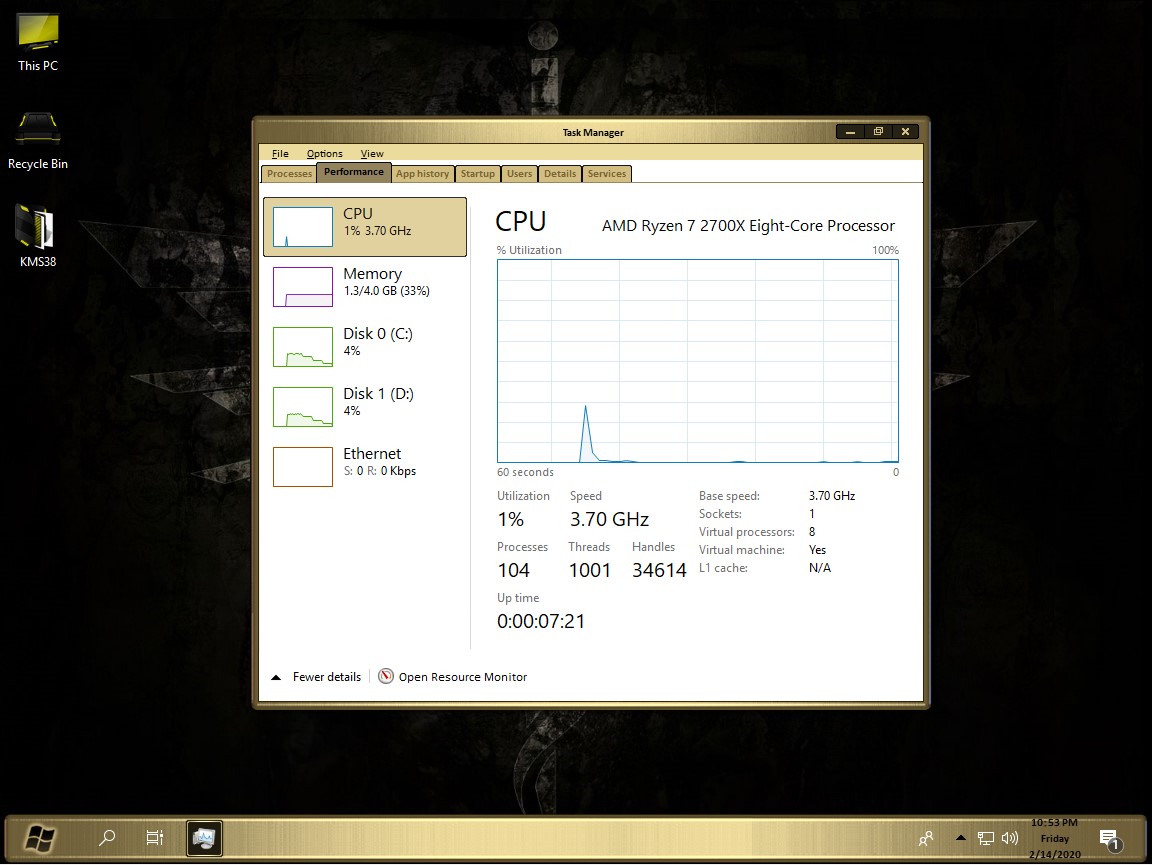Click the Speed value 3.70 GHz

[609, 520]
